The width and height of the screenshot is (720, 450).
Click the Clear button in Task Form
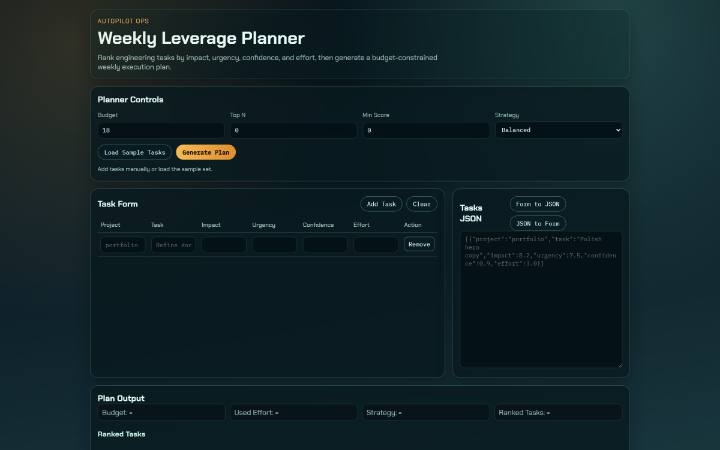click(422, 204)
